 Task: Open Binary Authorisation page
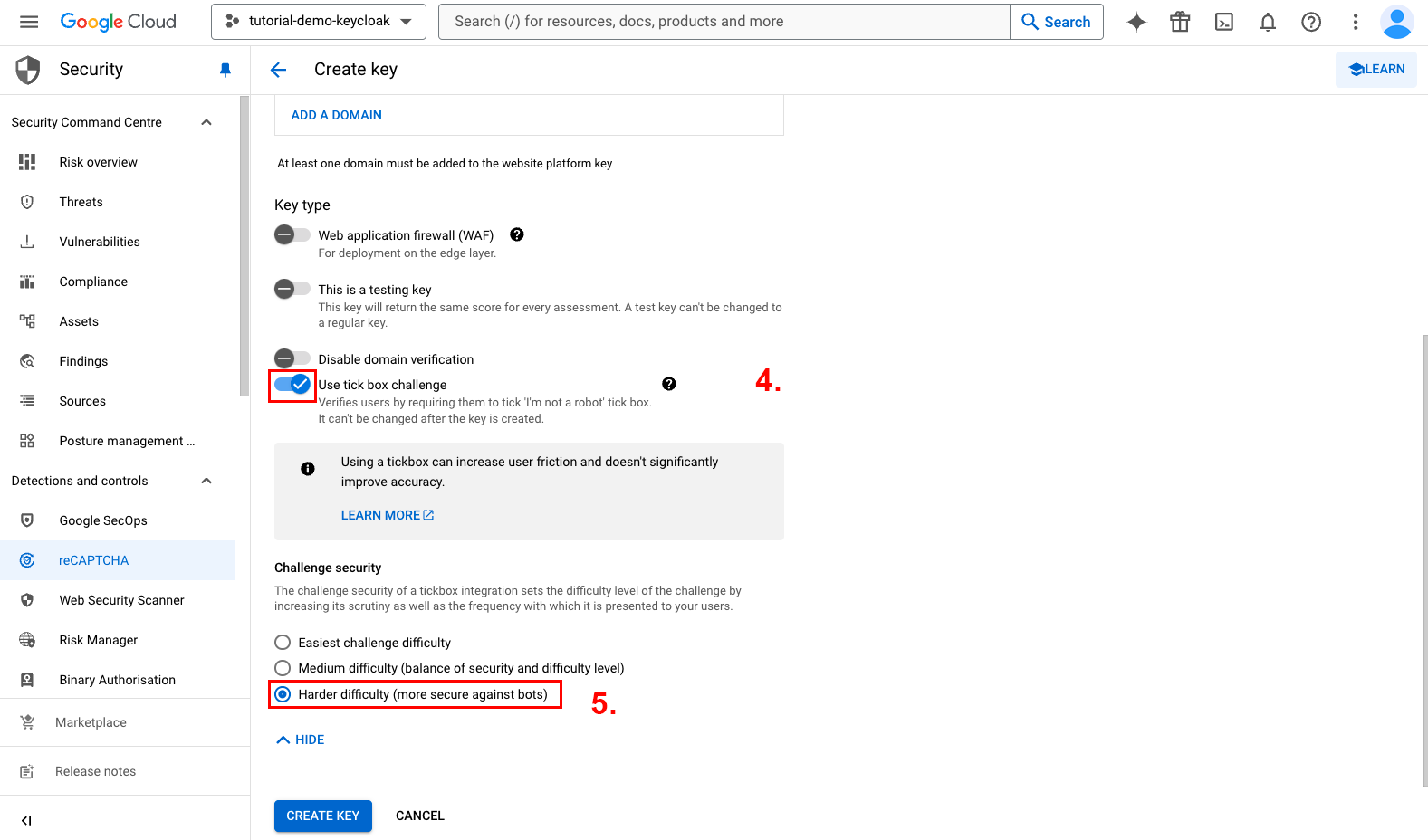point(118,680)
